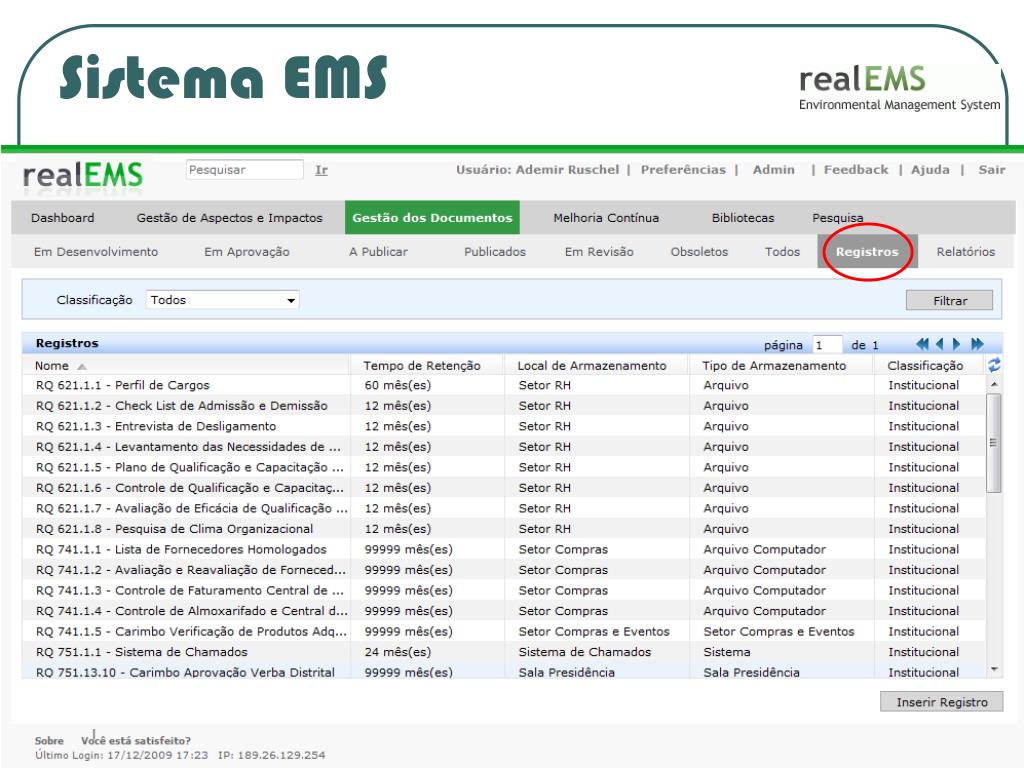Click the Nome column sort arrow
Viewport: 1024px width, 768px height.
coord(82,366)
